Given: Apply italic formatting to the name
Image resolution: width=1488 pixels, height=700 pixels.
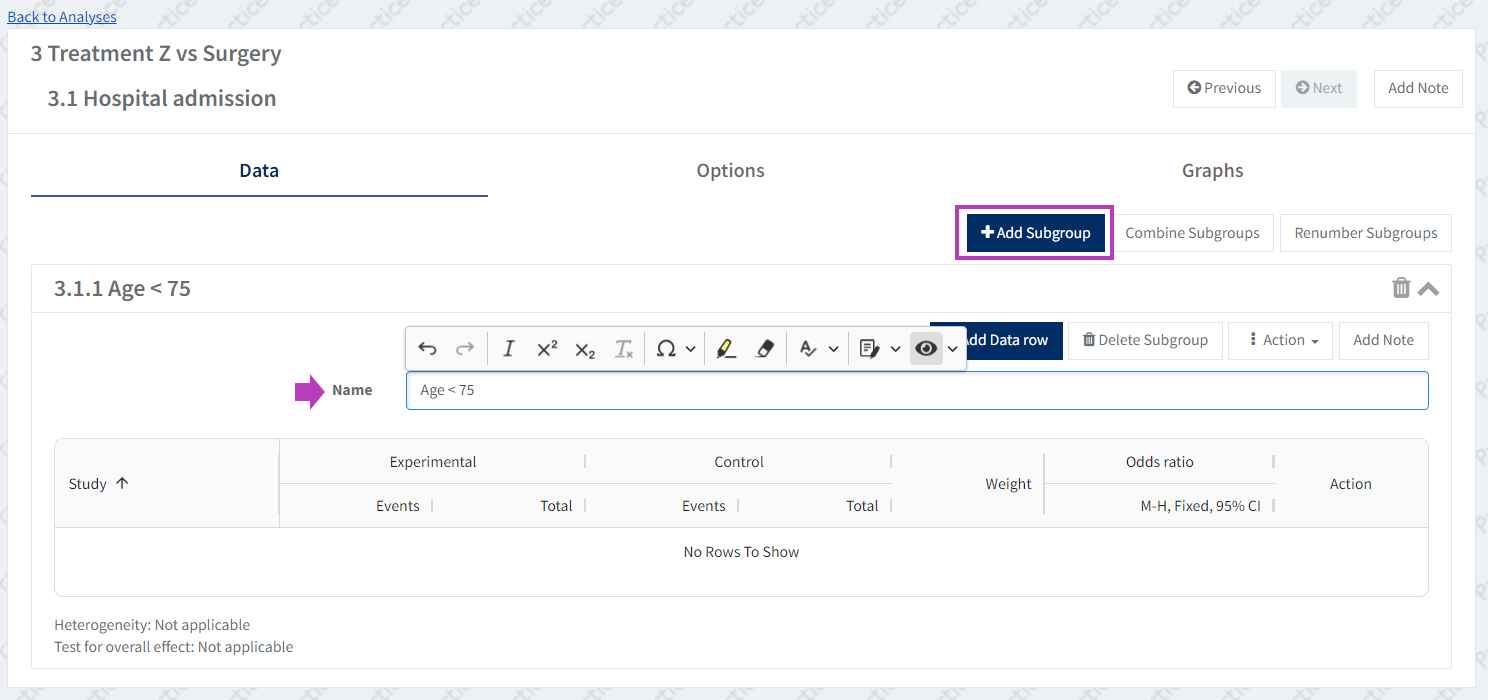Looking at the screenshot, I should [x=508, y=349].
